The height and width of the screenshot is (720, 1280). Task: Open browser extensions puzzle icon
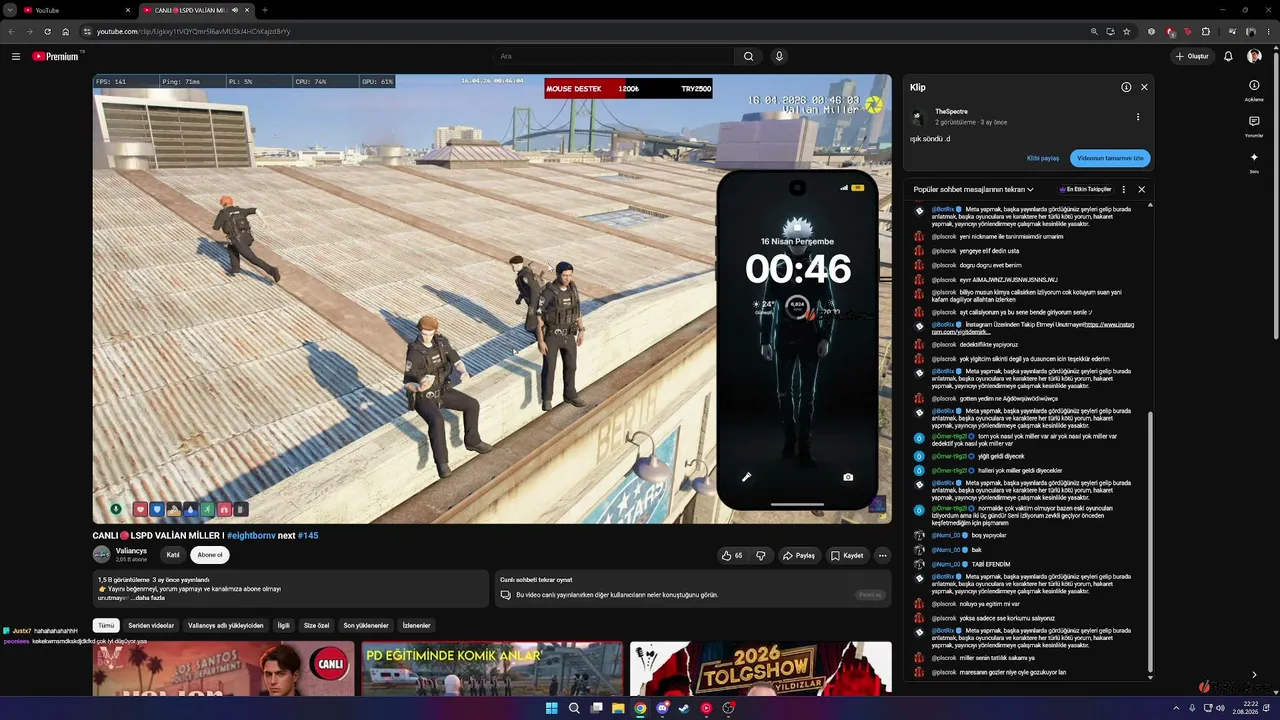(1206, 31)
